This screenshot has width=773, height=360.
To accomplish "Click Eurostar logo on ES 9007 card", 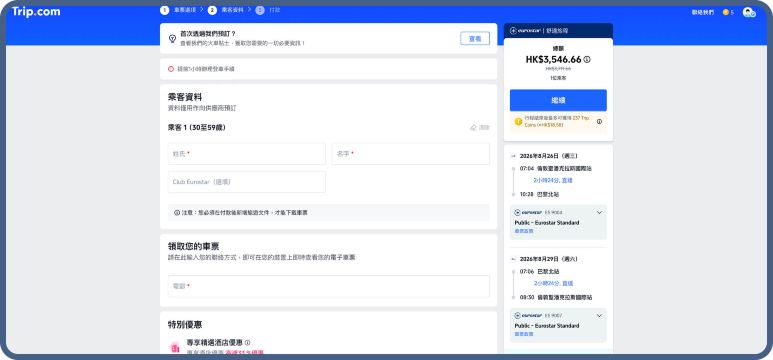I will 528,316.
